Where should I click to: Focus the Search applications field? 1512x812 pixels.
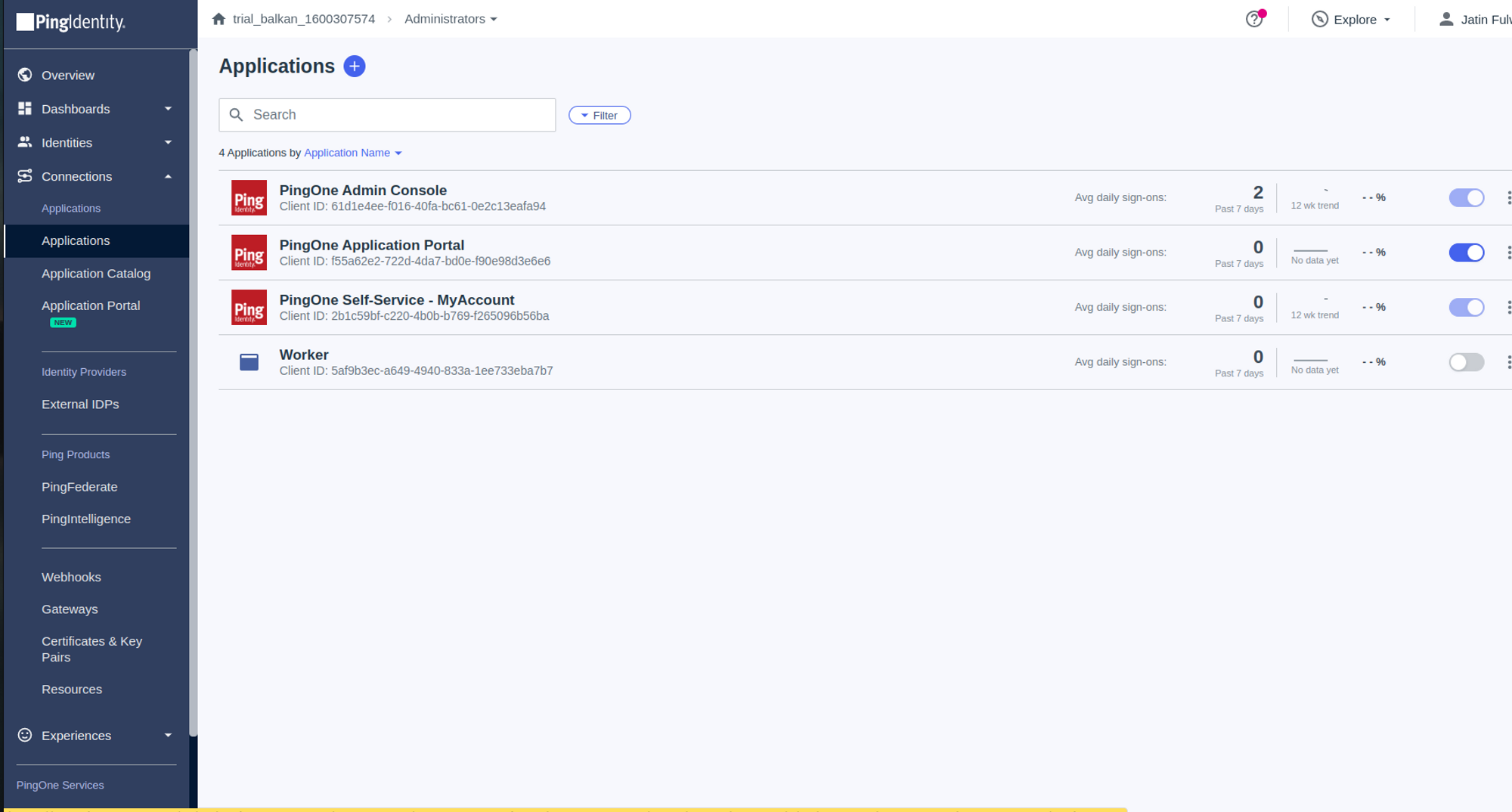(x=387, y=115)
